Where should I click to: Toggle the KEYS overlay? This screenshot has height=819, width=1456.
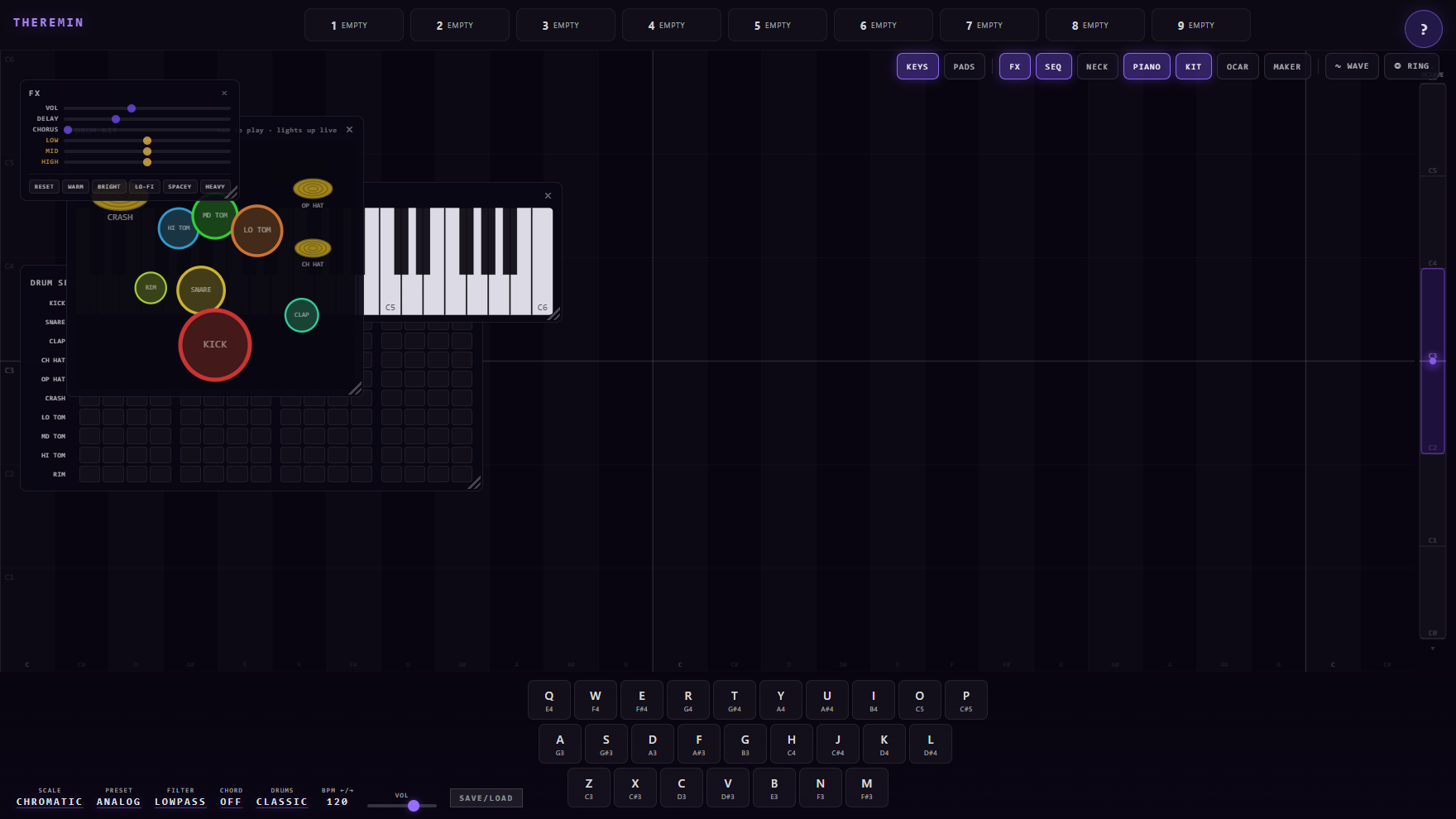coord(917,66)
